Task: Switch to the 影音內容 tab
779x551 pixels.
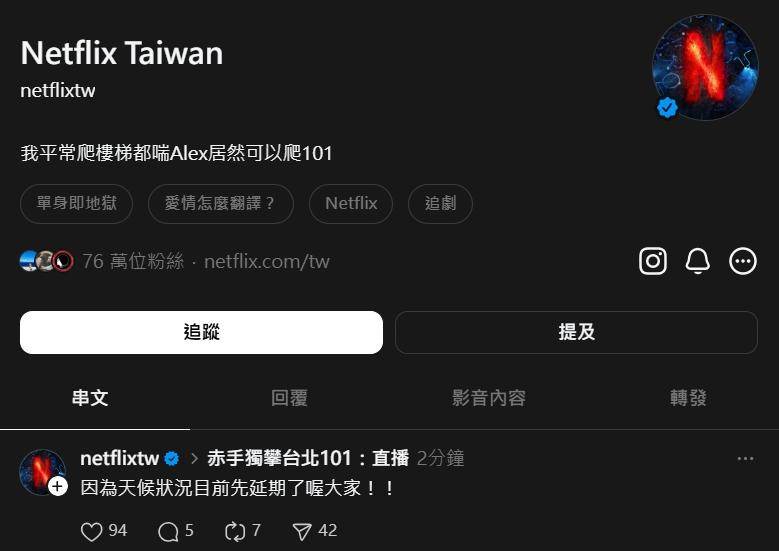Action: coord(489,398)
